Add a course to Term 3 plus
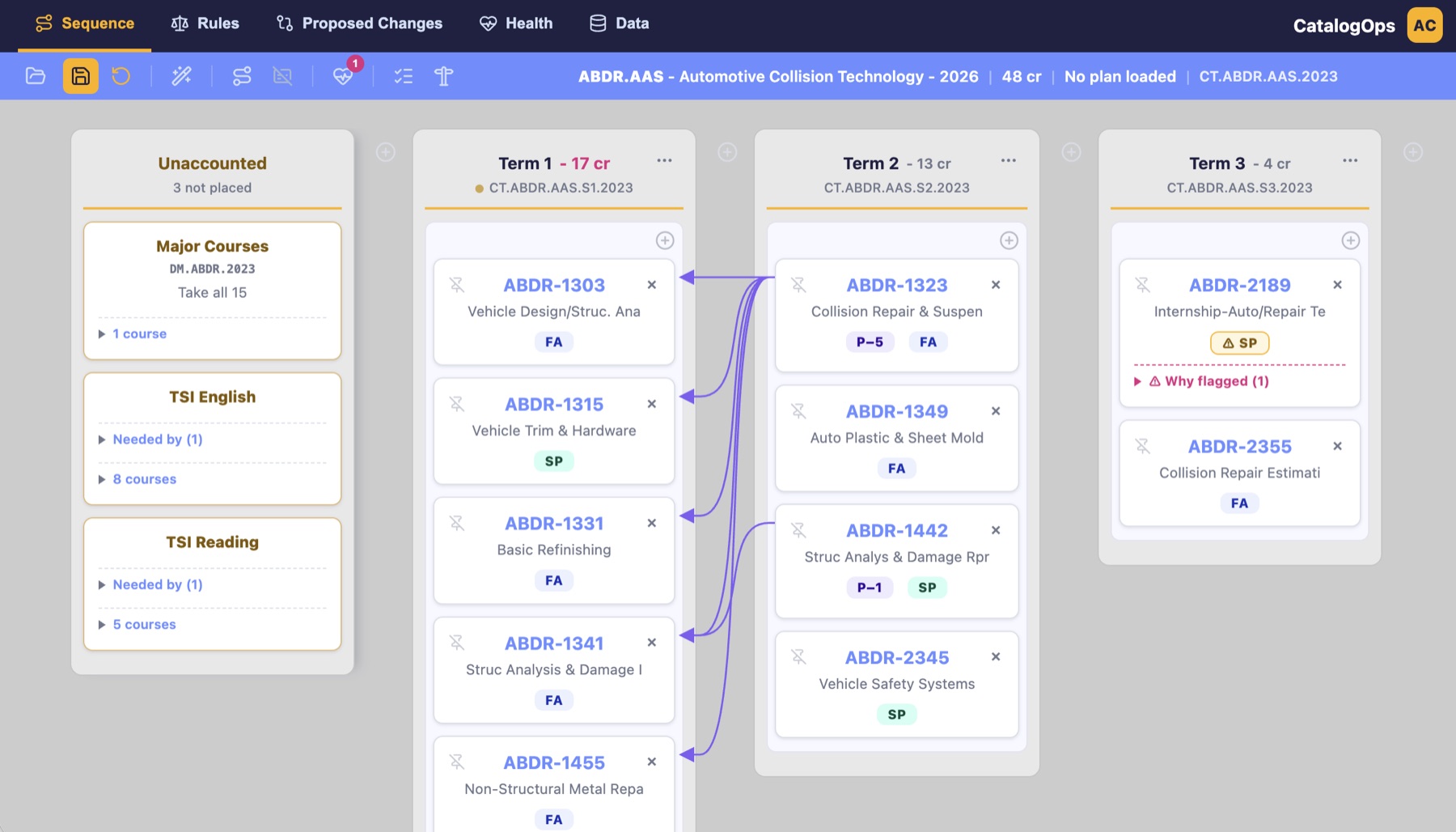 [x=1351, y=240]
